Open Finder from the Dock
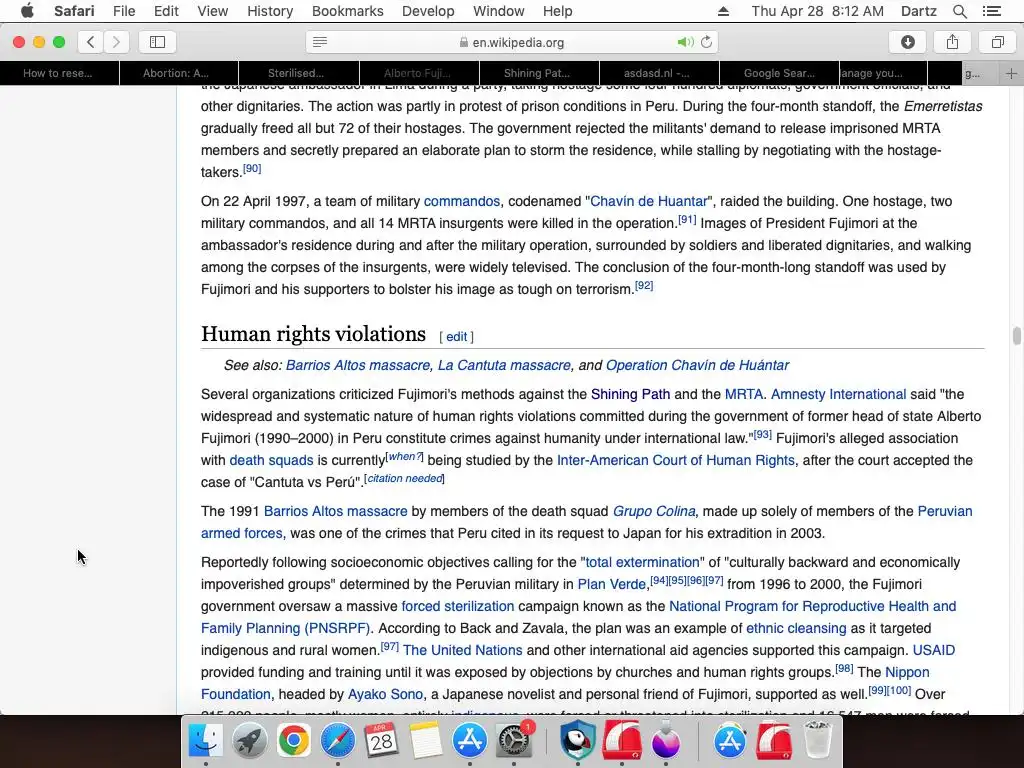Viewport: 1024px width, 768px height. click(205, 741)
